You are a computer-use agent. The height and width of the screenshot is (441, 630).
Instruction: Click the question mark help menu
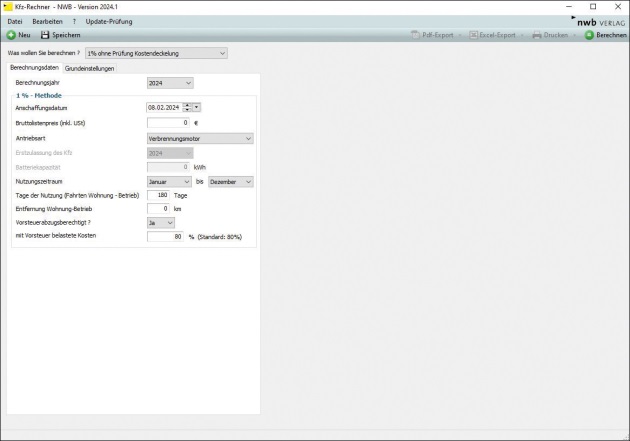pos(73,21)
